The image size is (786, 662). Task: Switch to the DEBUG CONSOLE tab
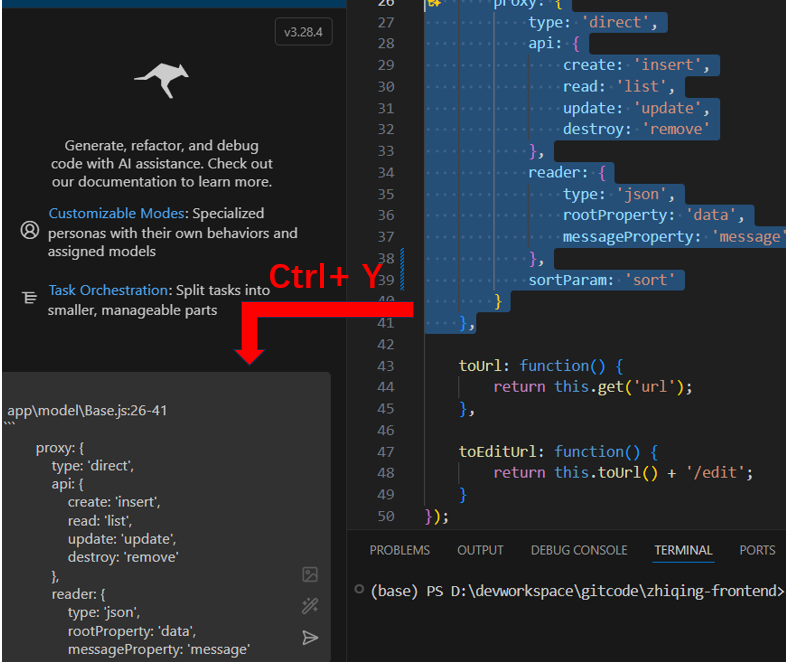(x=579, y=550)
